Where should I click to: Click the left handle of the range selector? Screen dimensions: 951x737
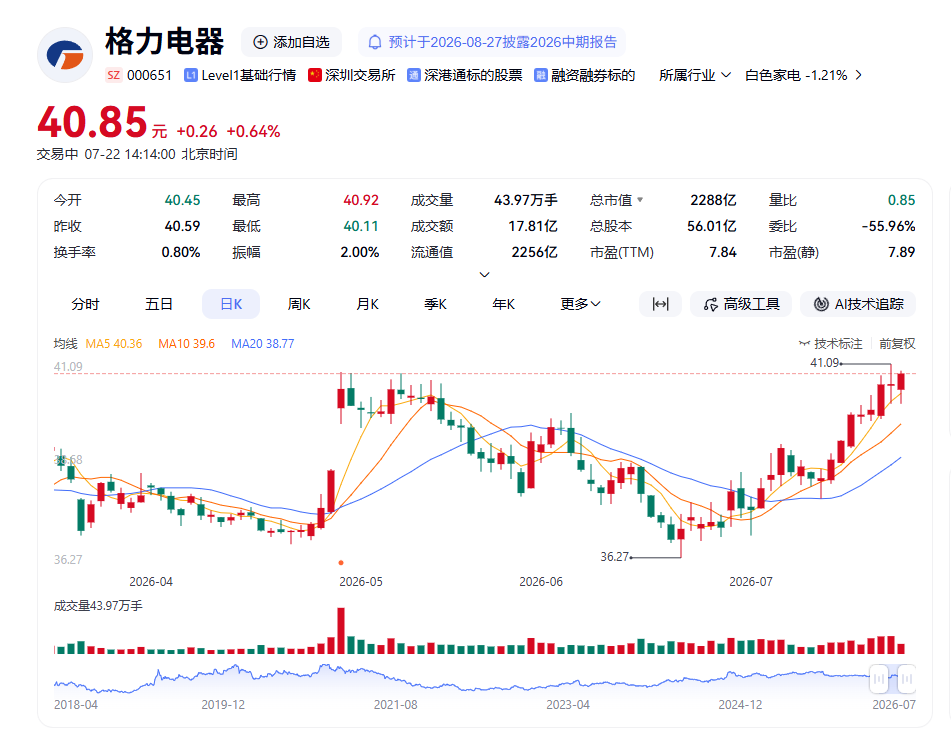coord(879,679)
